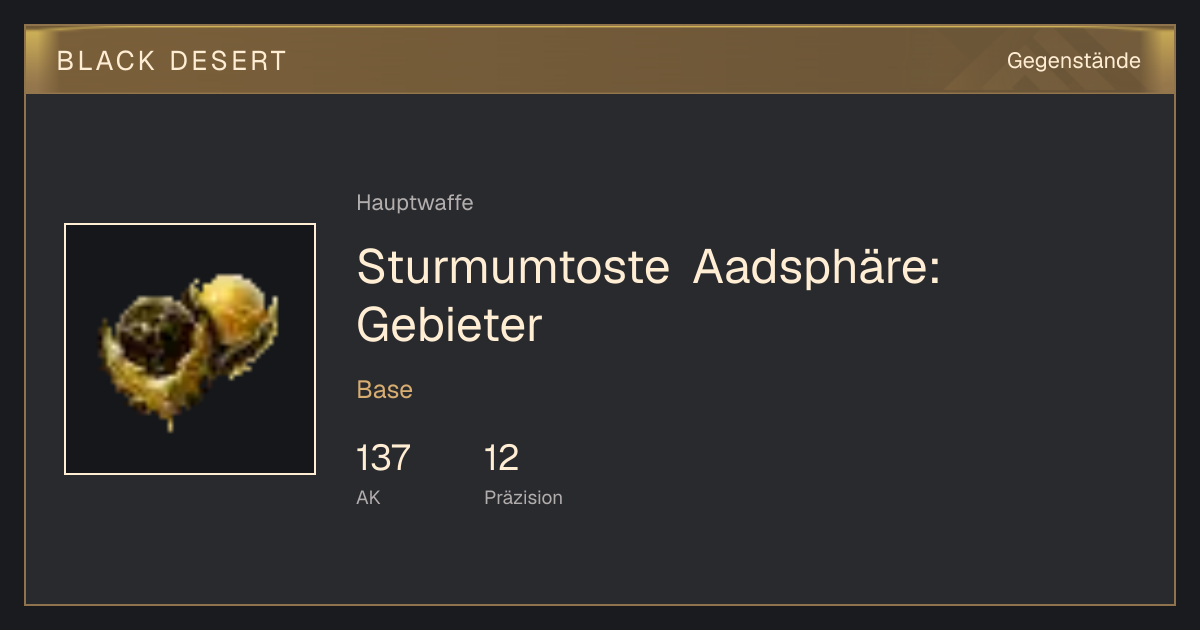
Task: Click the word Sturmumtoste in title
Action: click(513, 267)
